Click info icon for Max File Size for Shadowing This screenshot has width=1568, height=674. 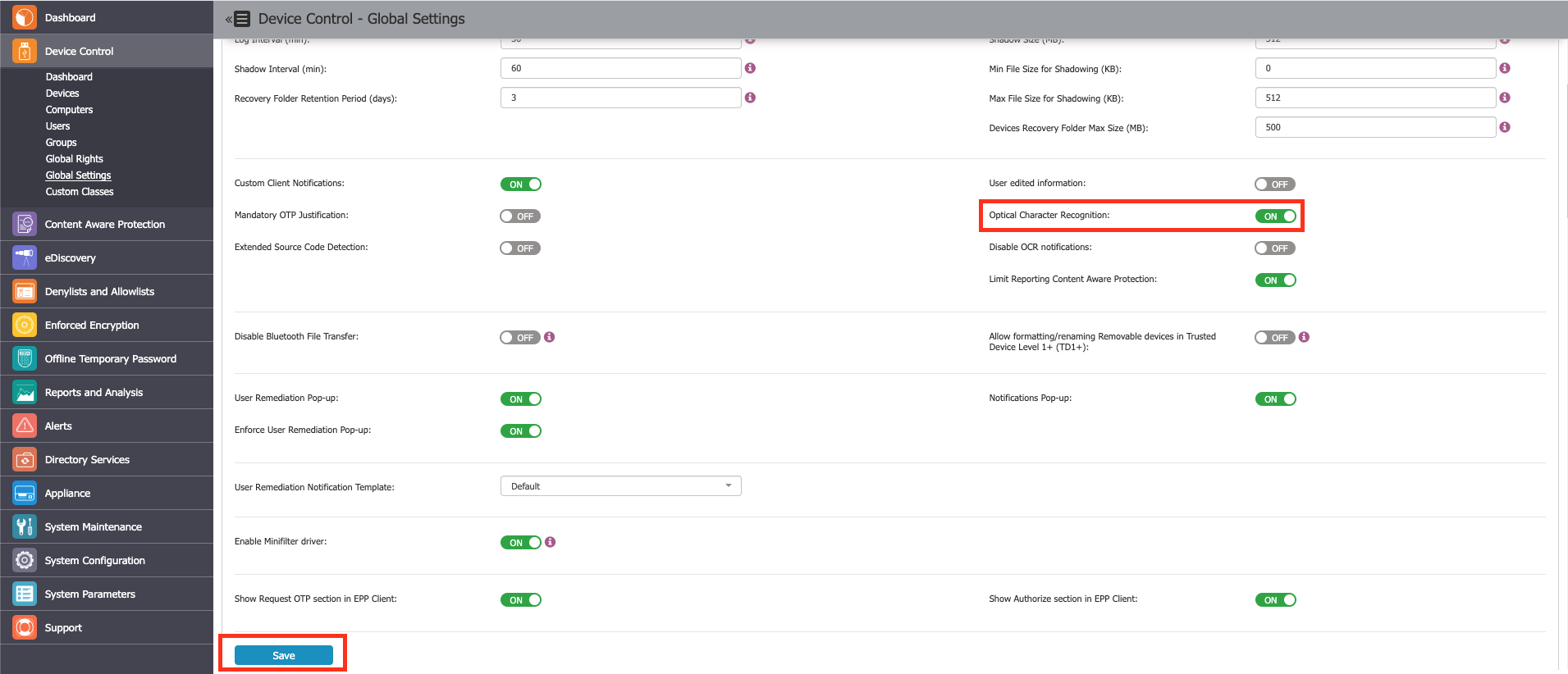pyautogui.click(x=1505, y=98)
